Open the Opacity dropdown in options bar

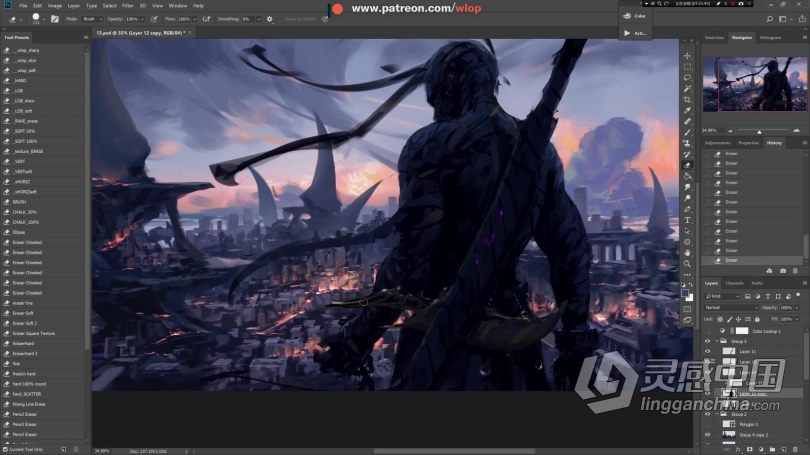tap(142, 19)
